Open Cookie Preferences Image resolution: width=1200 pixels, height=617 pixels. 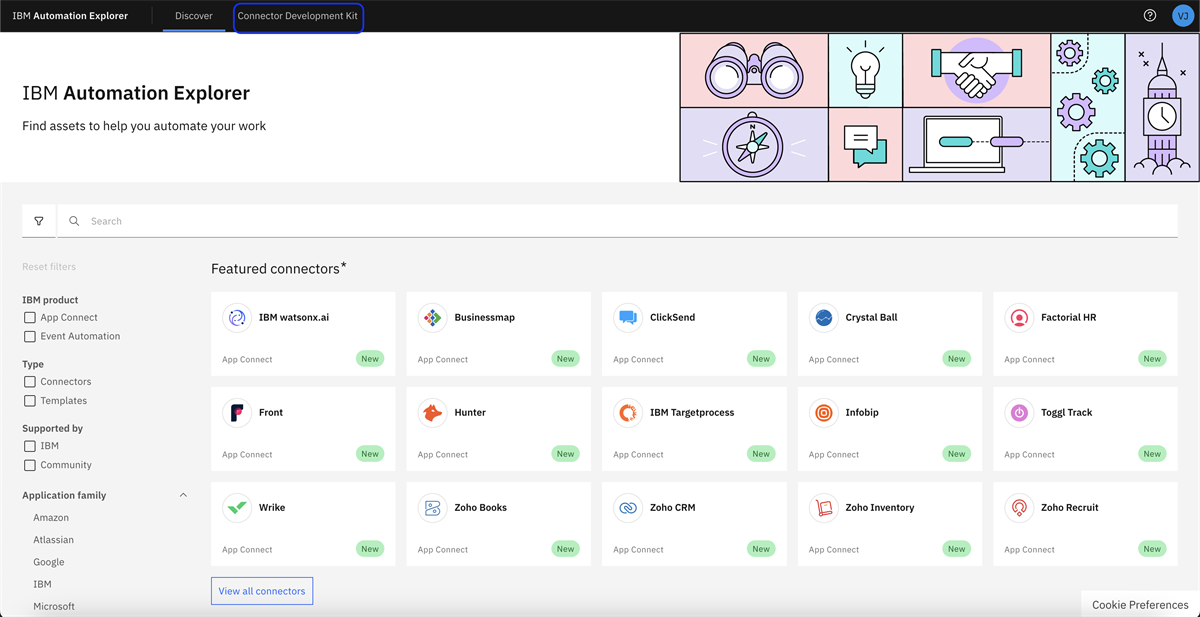(1140, 605)
